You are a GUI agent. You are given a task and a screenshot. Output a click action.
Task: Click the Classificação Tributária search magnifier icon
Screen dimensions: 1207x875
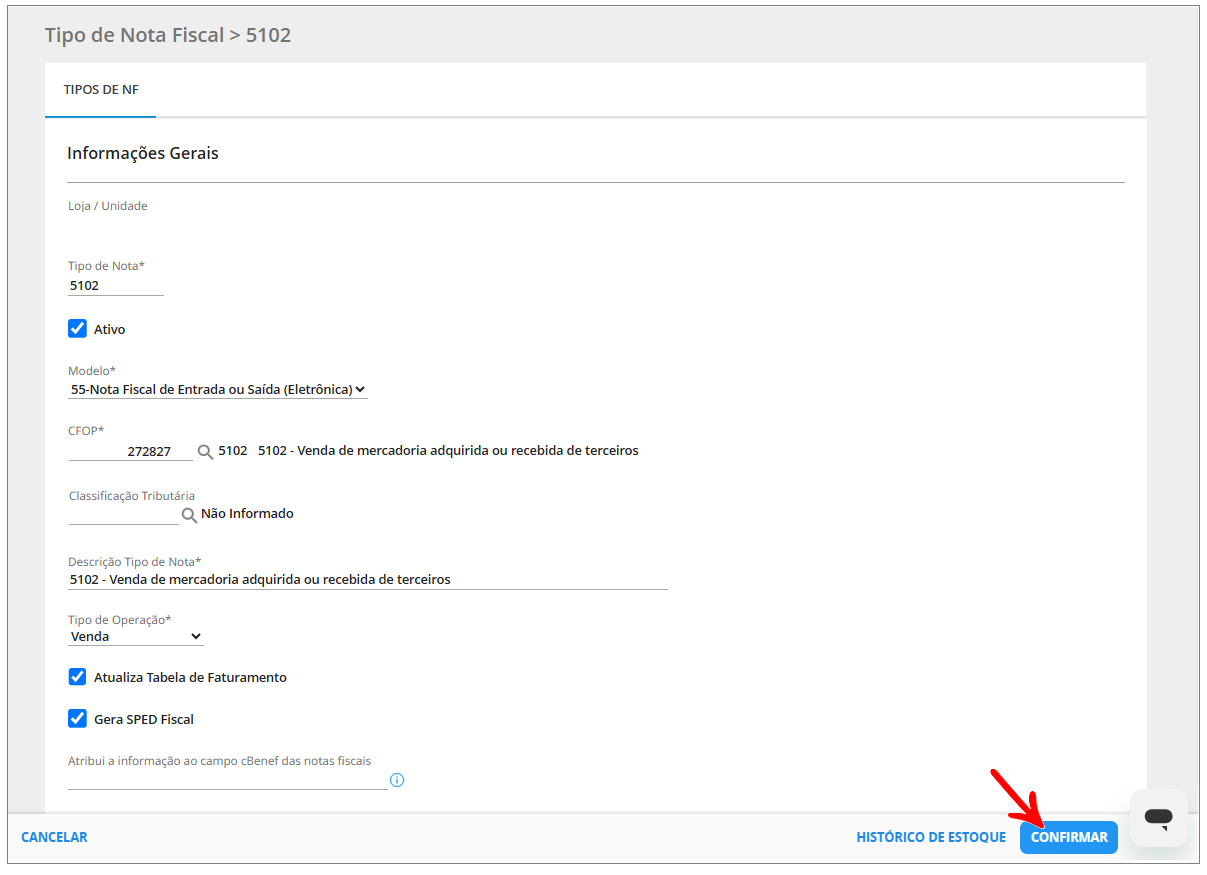click(189, 515)
